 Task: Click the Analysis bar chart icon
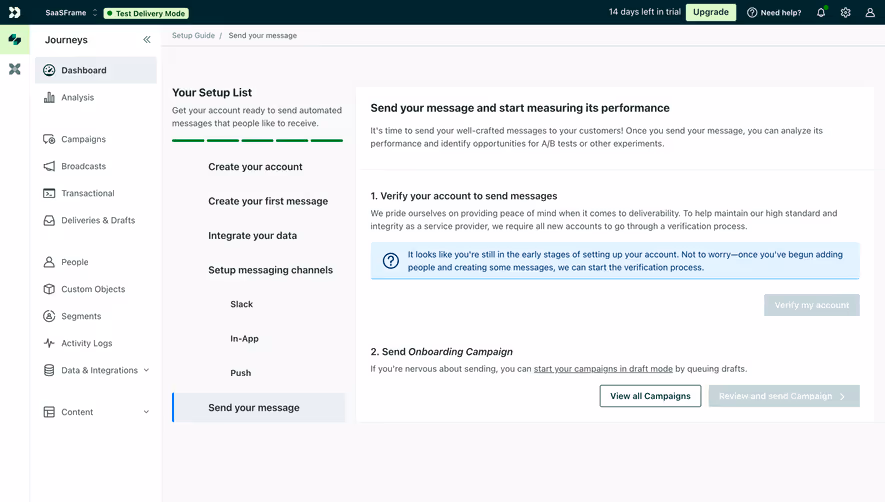pyautogui.click(x=49, y=97)
